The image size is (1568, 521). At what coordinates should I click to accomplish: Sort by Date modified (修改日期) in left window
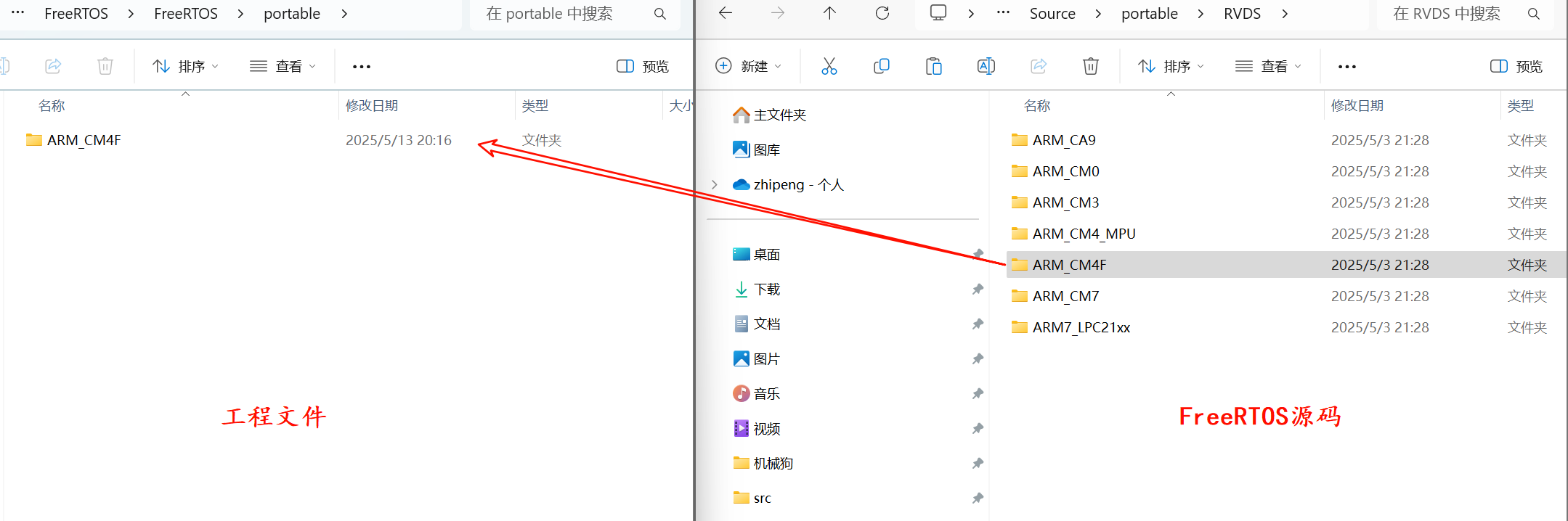point(371,106)
